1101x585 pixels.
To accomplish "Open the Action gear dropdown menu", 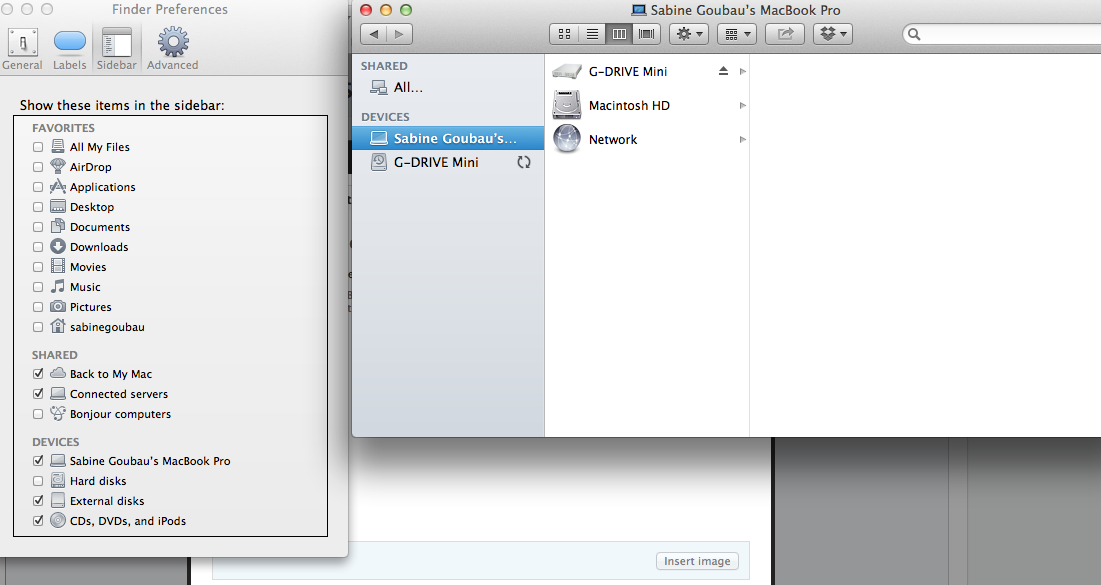I will (689, 34).
